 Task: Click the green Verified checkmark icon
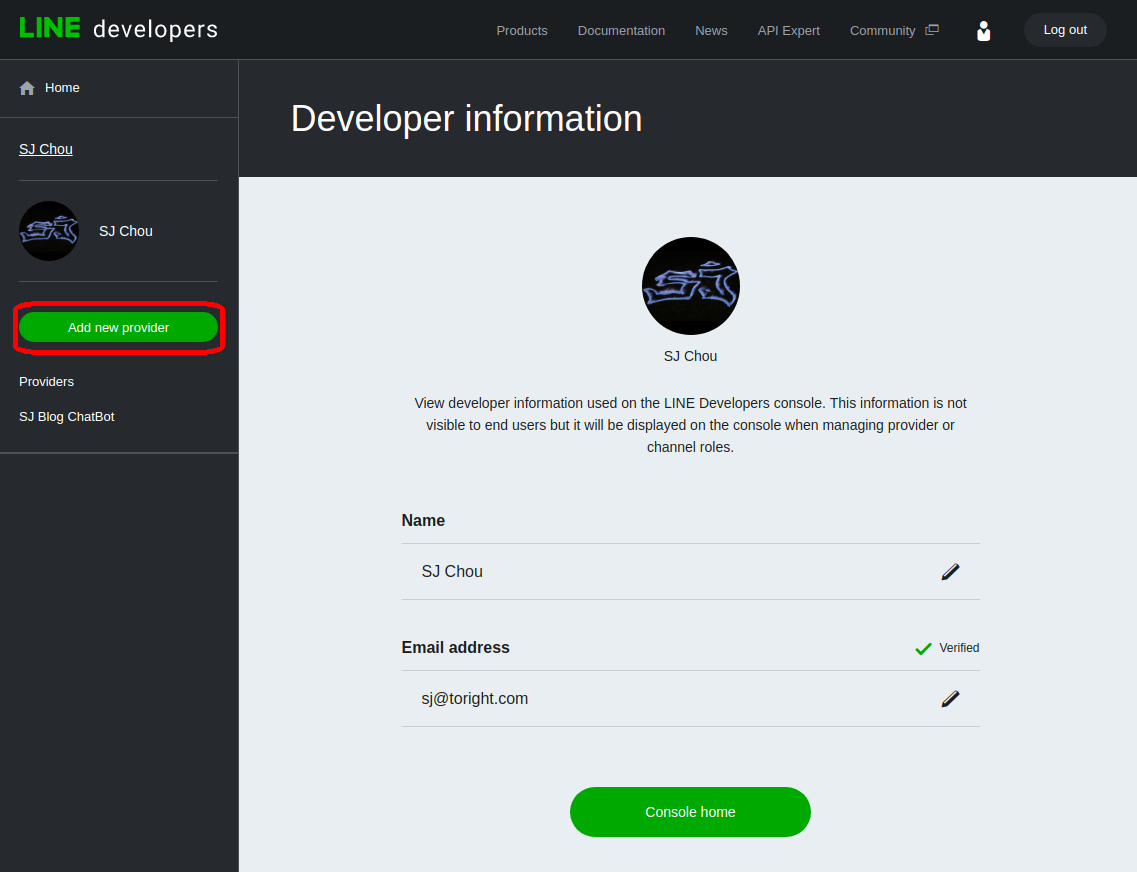(923, 648)
